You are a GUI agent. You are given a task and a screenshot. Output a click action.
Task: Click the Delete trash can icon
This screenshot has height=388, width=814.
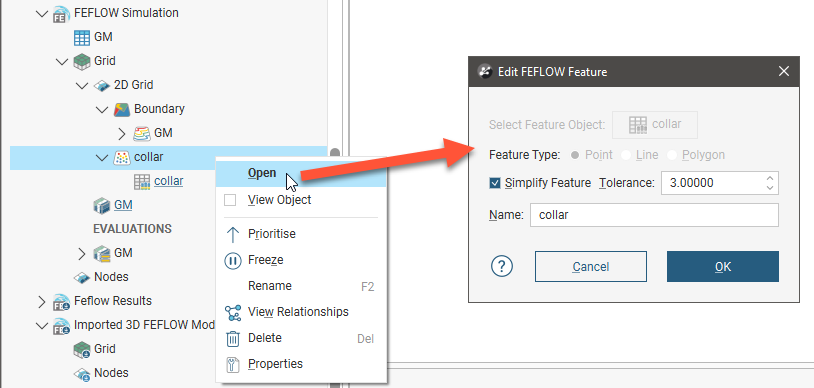[x=233, y=338]
